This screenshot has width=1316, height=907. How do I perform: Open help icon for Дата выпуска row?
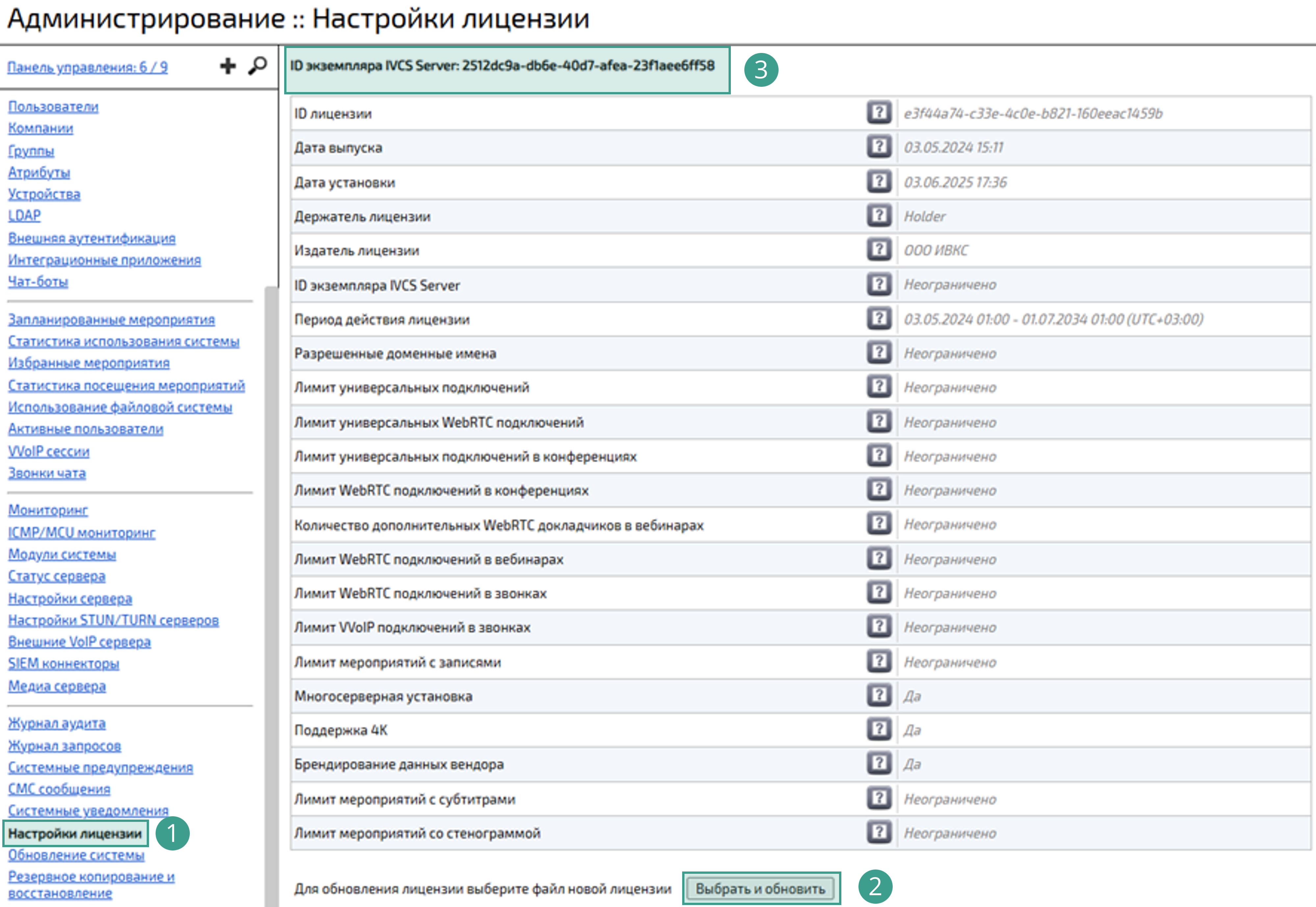click(879, 147)
